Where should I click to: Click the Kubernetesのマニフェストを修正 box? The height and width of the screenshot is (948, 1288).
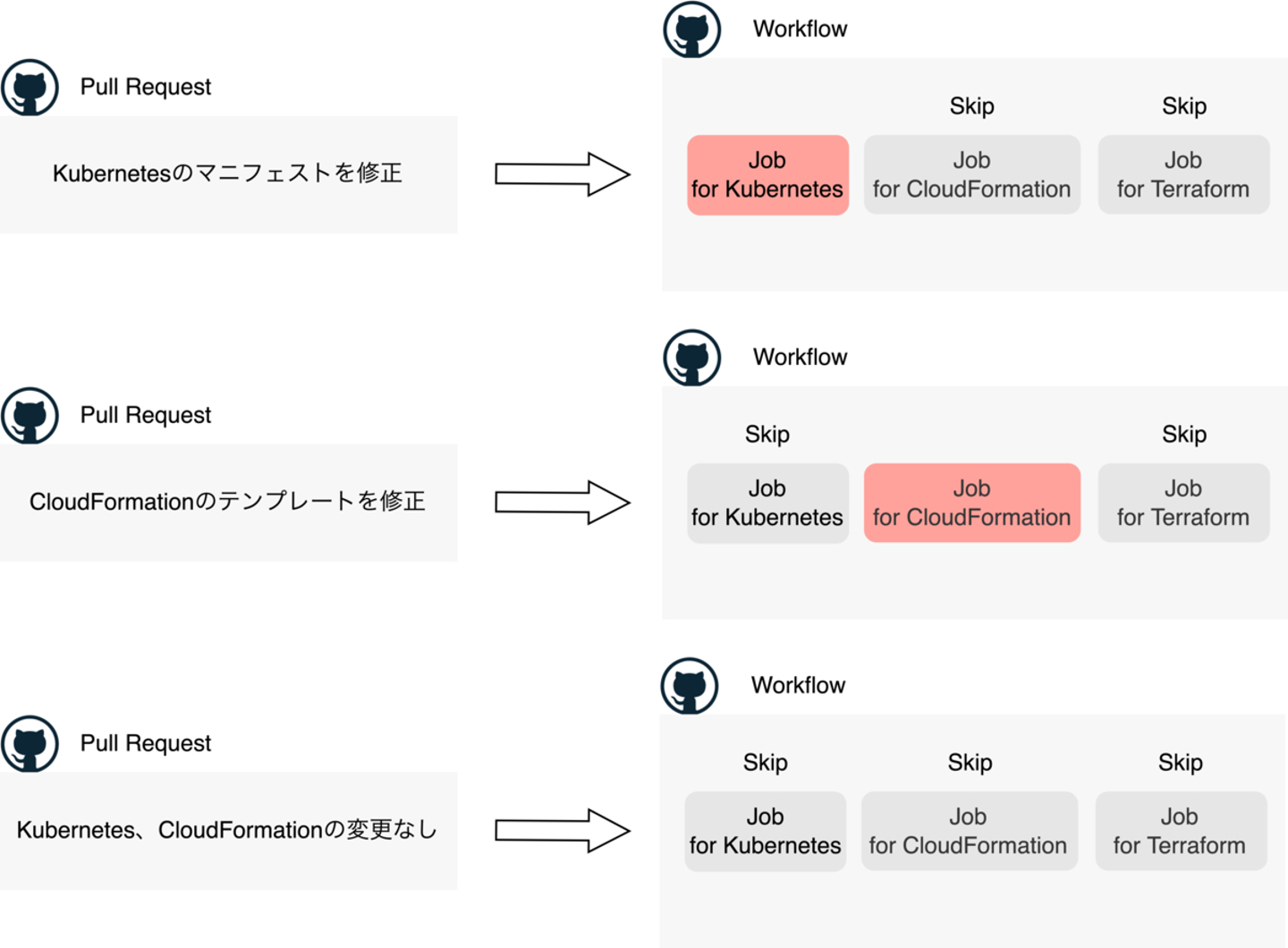pyautogui.click(x=228, y=174)
